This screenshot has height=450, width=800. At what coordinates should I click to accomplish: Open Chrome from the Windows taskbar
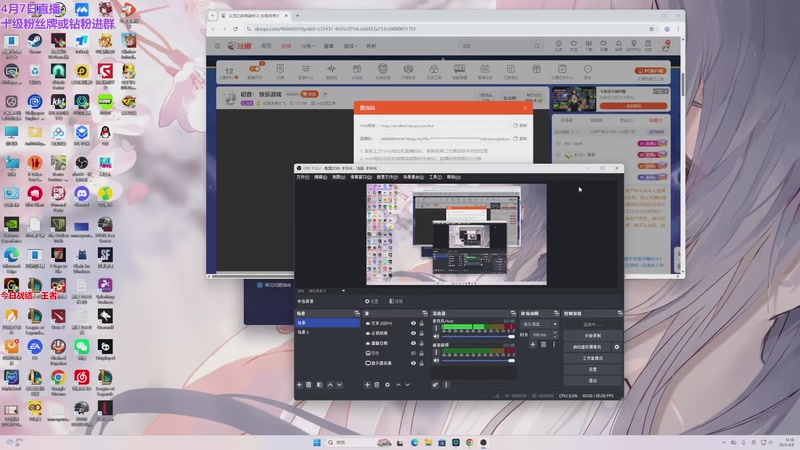(469, 442)
